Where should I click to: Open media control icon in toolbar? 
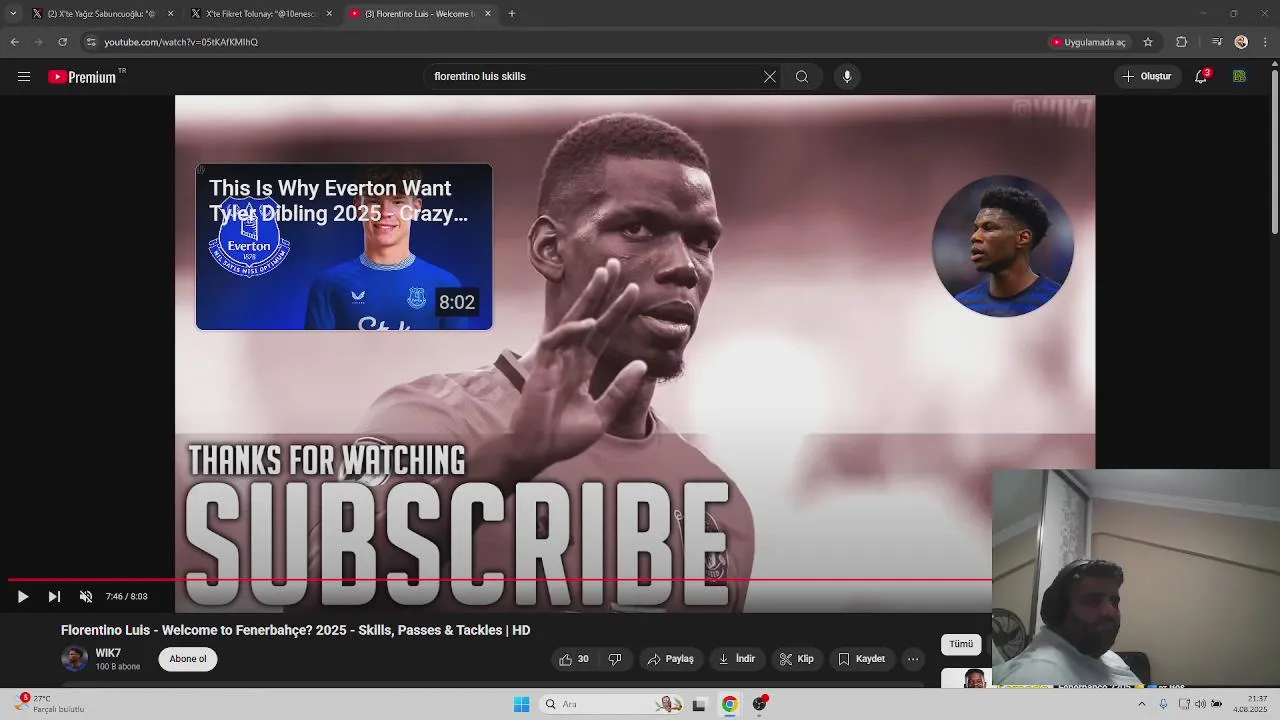click(x=1216, y=42)
